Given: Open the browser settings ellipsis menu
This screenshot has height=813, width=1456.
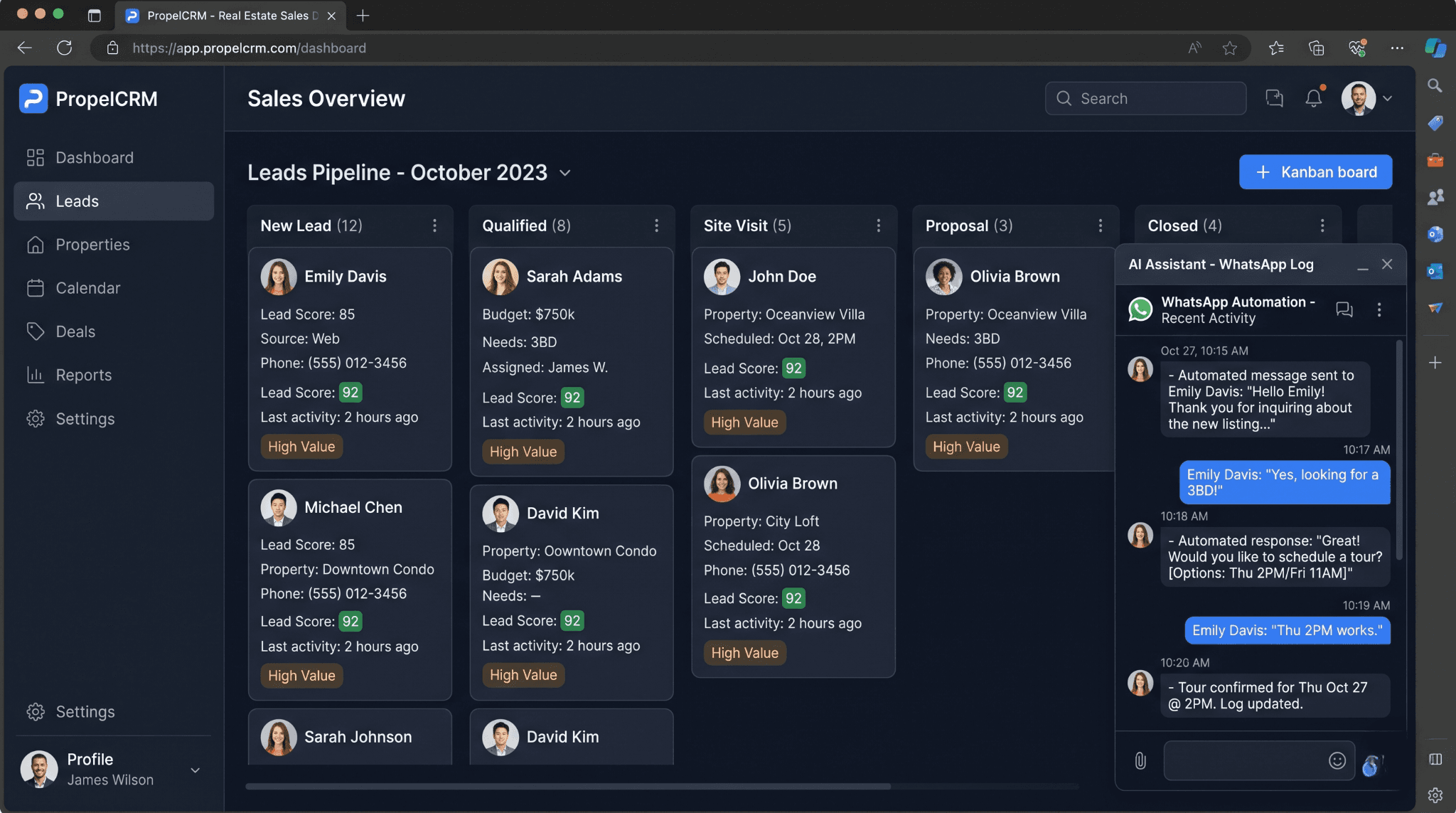Looking at the screenshot, I should point(1397,48).
